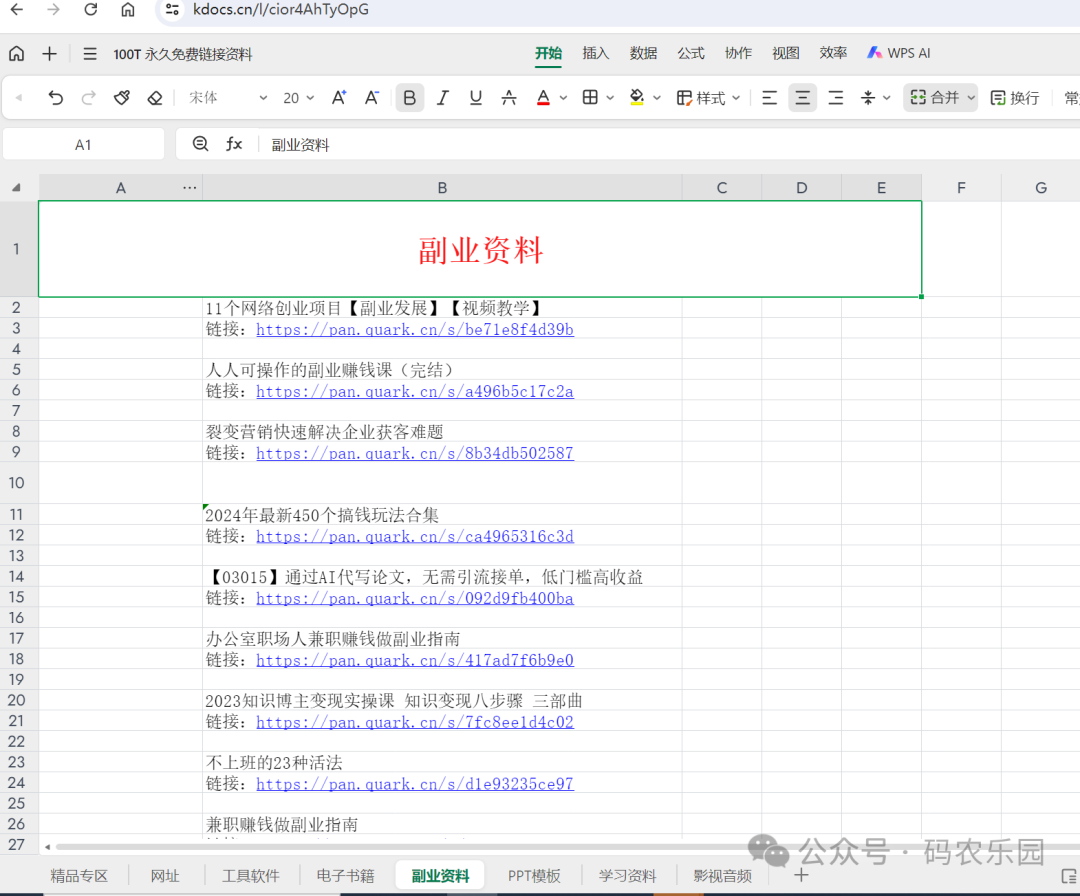Switch to the 效率 ribbon tab

click(833, 54)
